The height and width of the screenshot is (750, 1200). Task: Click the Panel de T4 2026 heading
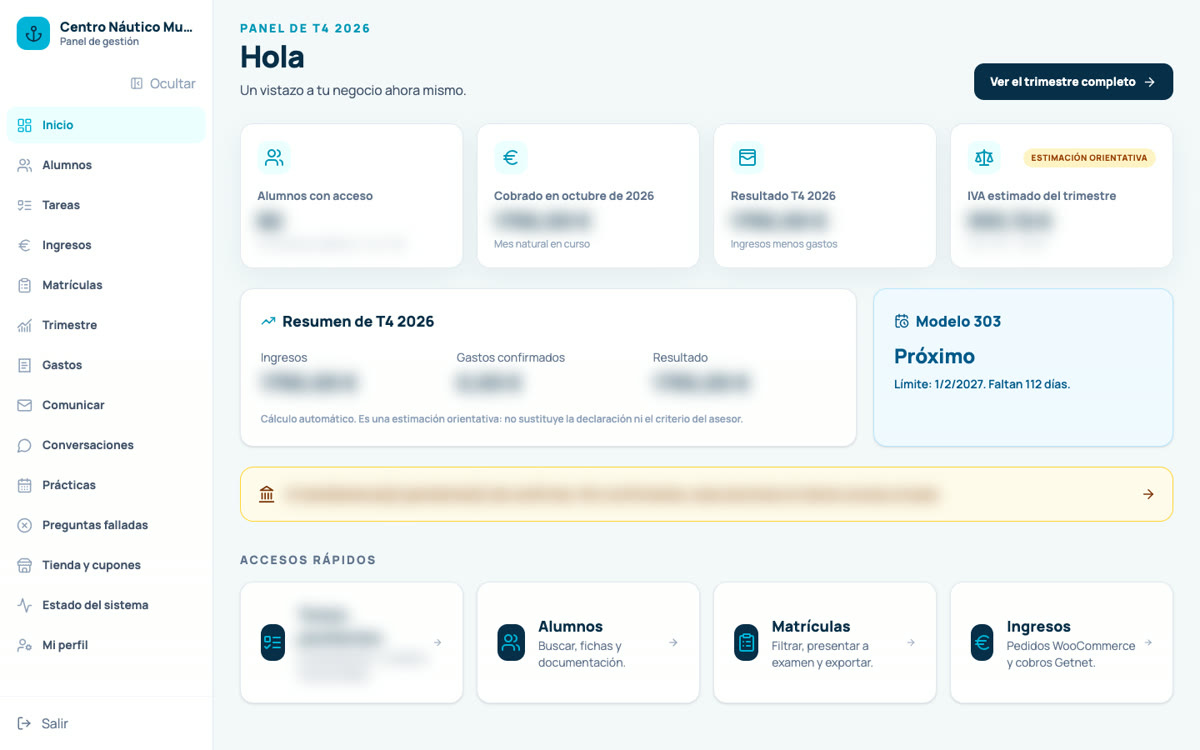click(x=305, y=28)
